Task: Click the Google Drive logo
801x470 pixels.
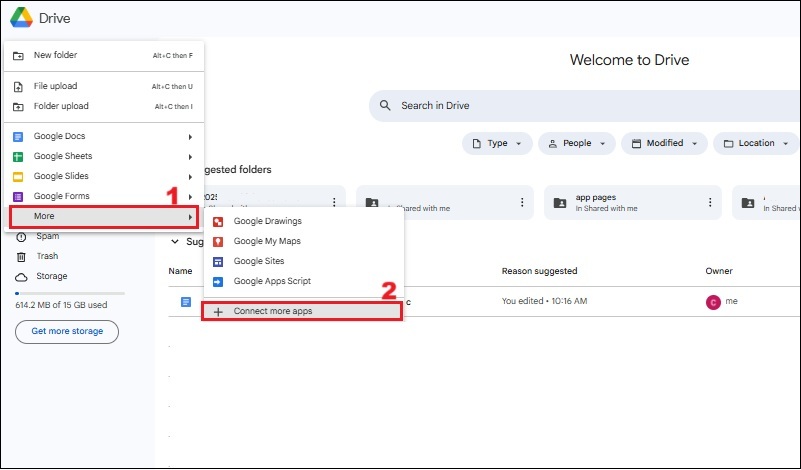Action: pos(21,18)
